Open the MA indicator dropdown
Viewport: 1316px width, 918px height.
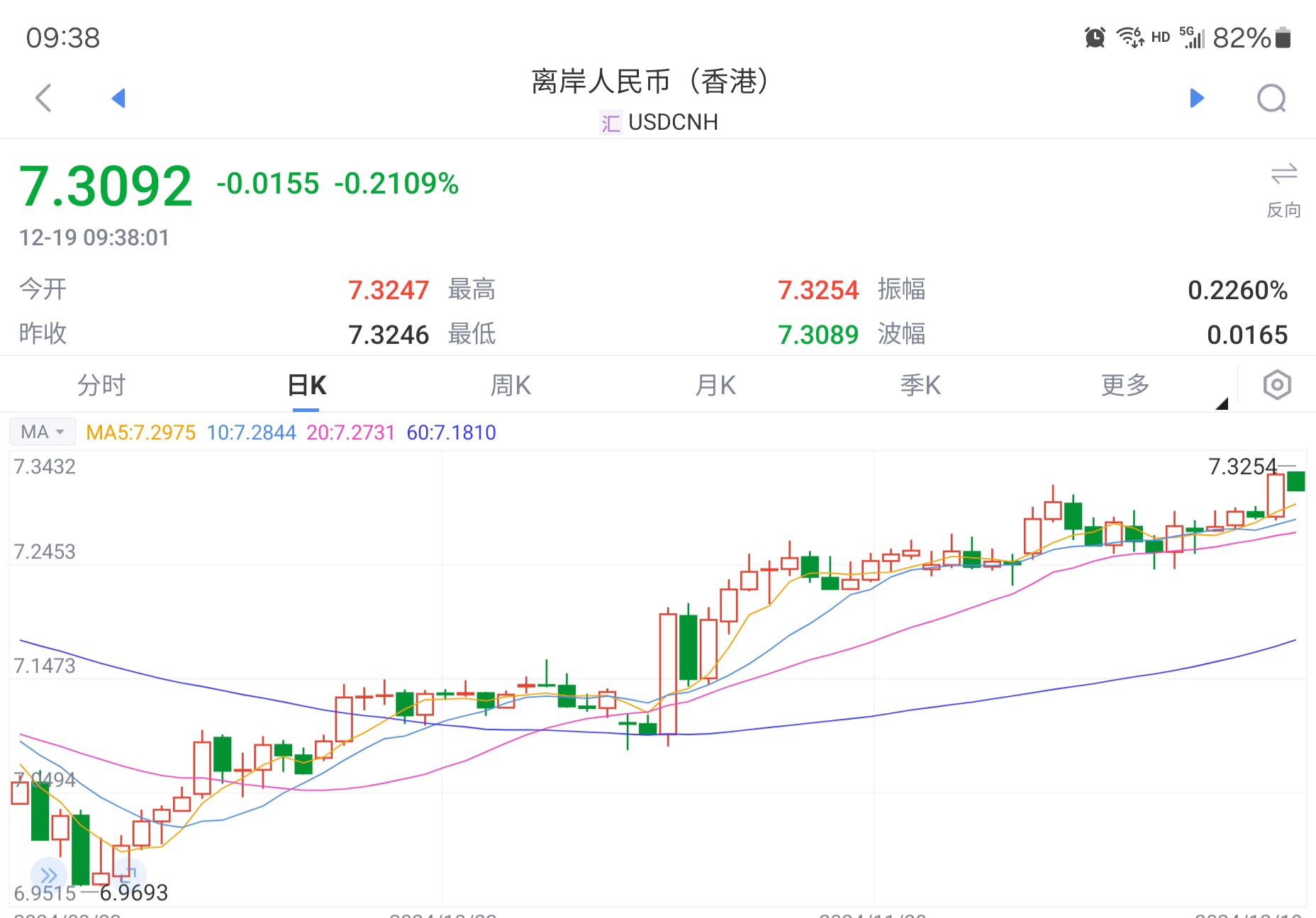pyautogui.click(x=43, y=432)
